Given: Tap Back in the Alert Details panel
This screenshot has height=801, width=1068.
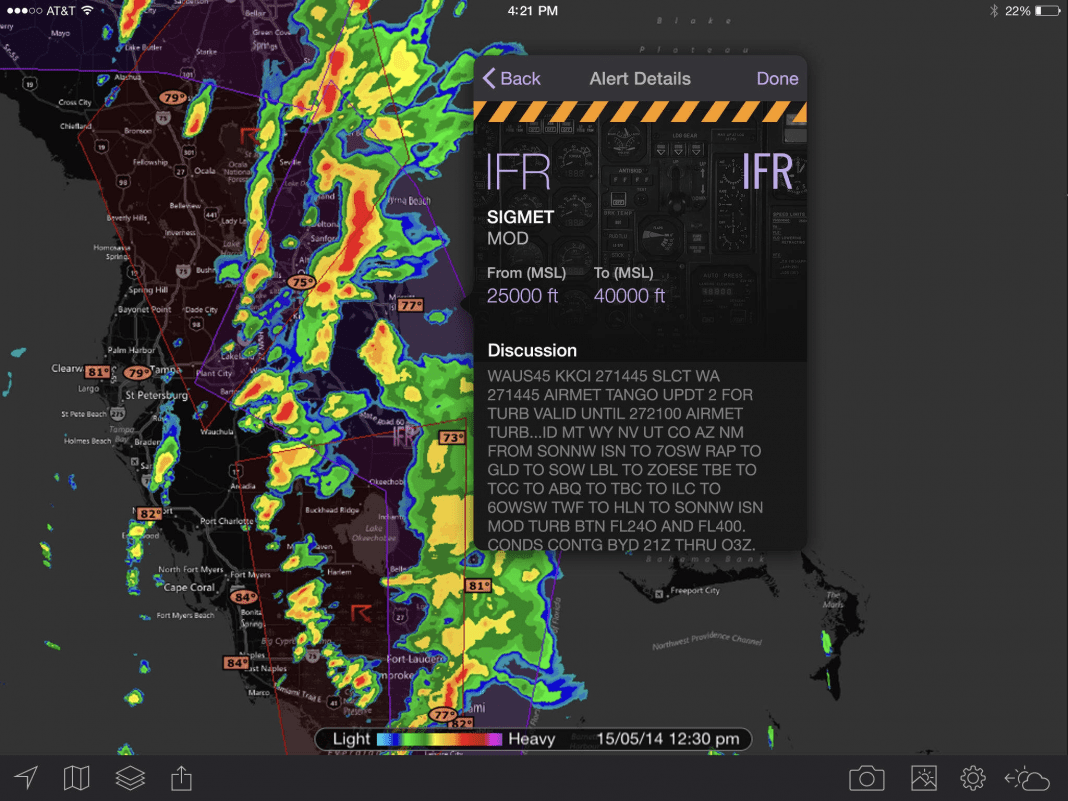Looking at the screenshot, I should (513, 78).
